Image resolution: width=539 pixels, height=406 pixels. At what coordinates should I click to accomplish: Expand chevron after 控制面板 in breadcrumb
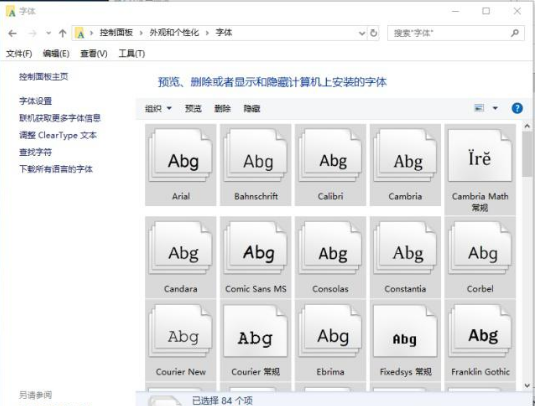tap(141, 33)
